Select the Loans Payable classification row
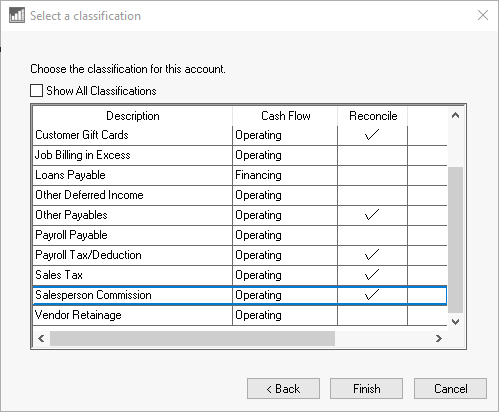 click(240, 175)
